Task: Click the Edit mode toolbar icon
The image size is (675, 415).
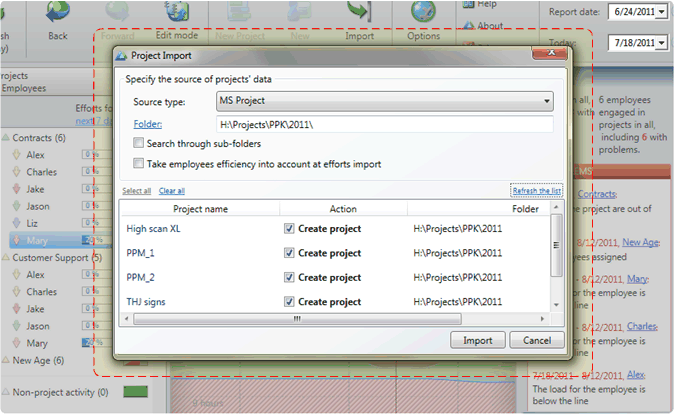Action: 177,12
